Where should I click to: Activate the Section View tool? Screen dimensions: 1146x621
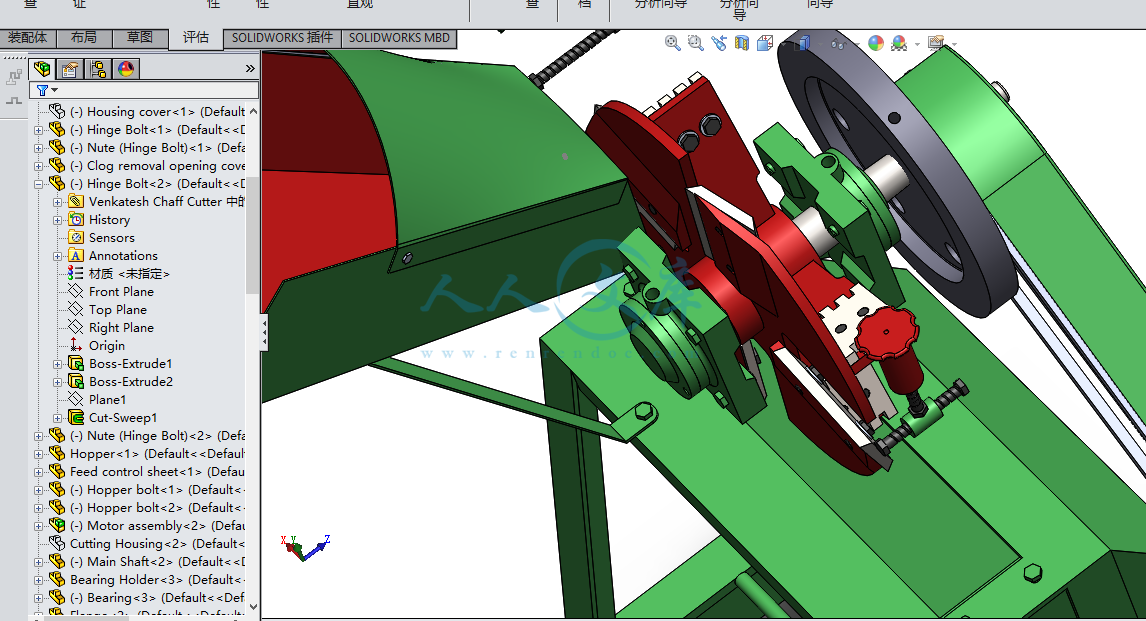point(742,43)
